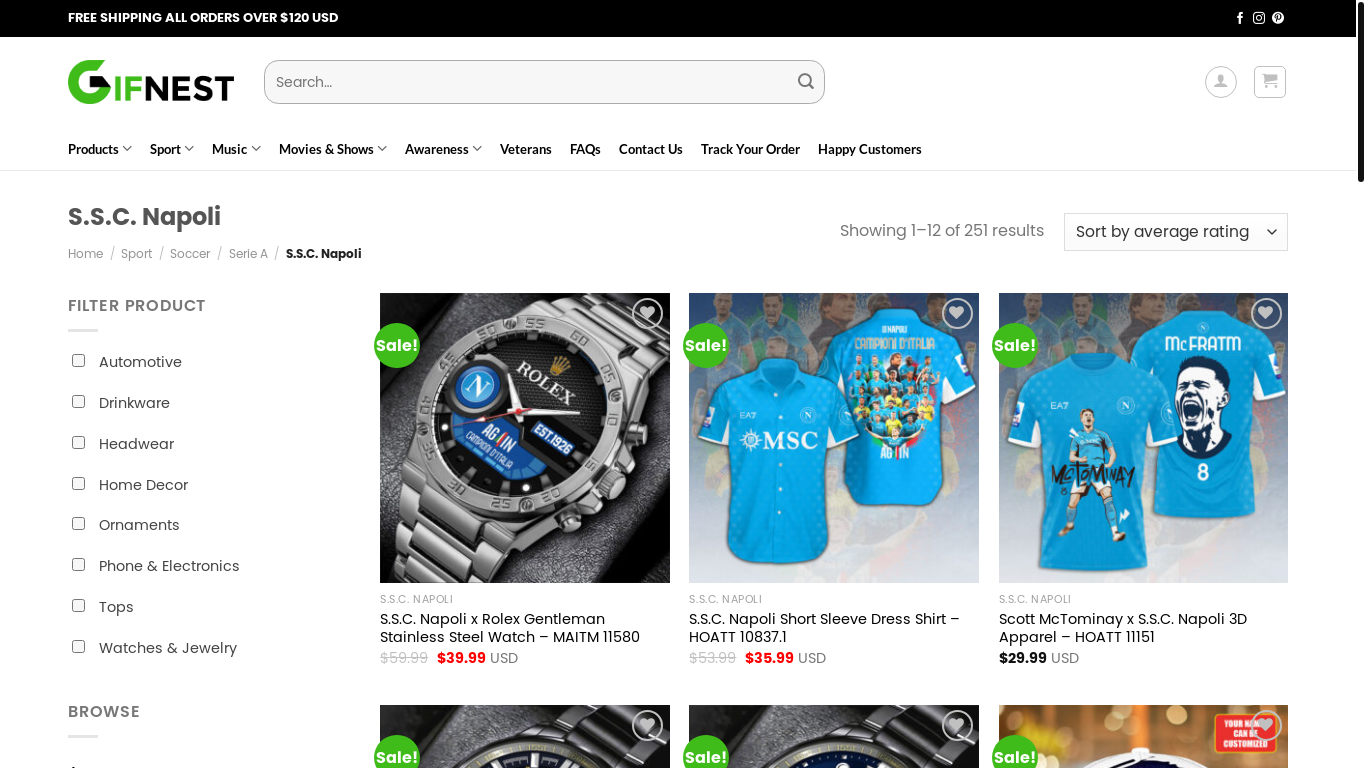Open Track Your Order page
The image size is (1366, 768).
click(750, 149)
